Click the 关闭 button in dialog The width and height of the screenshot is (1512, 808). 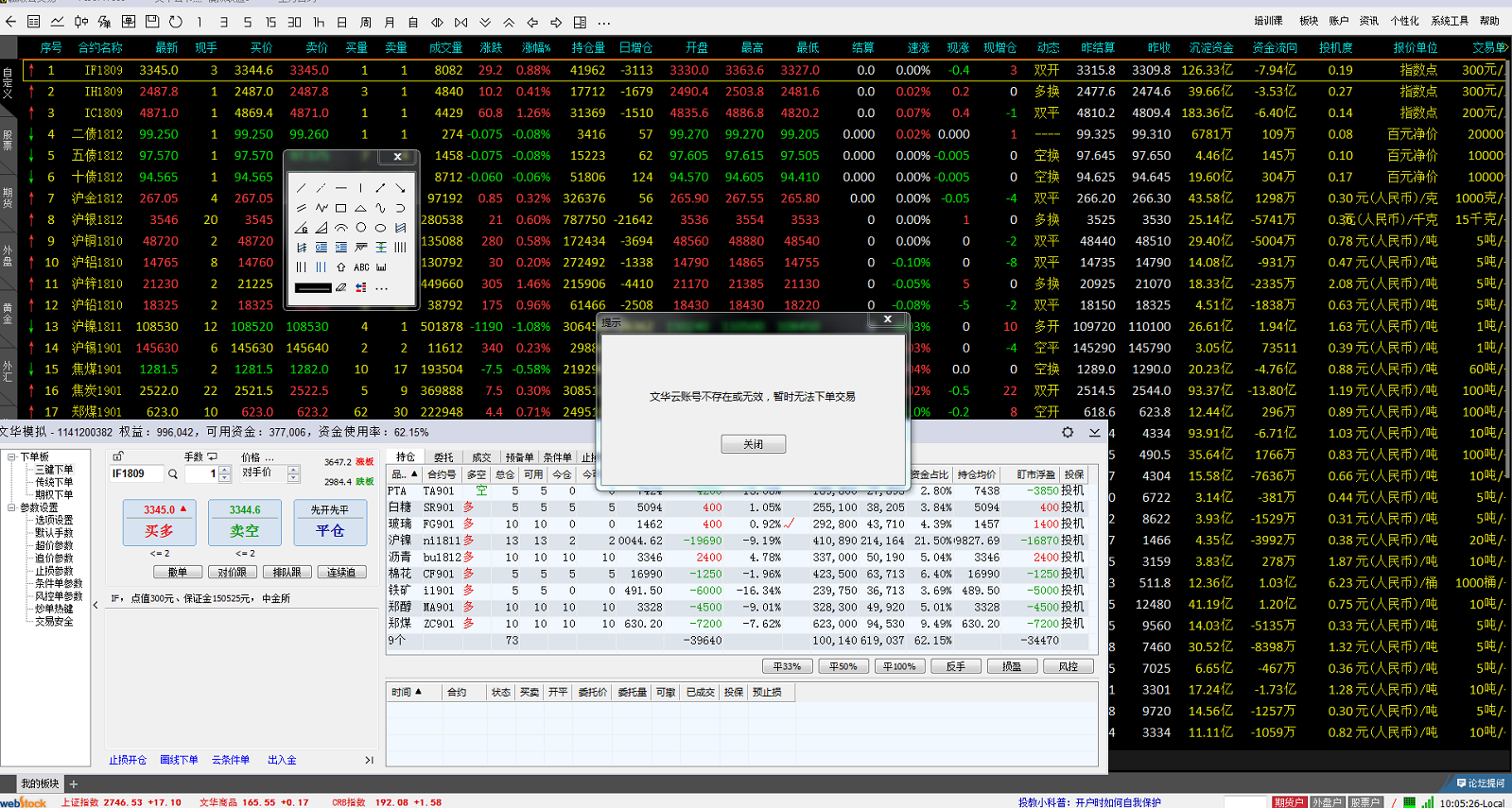click(753, 444)
